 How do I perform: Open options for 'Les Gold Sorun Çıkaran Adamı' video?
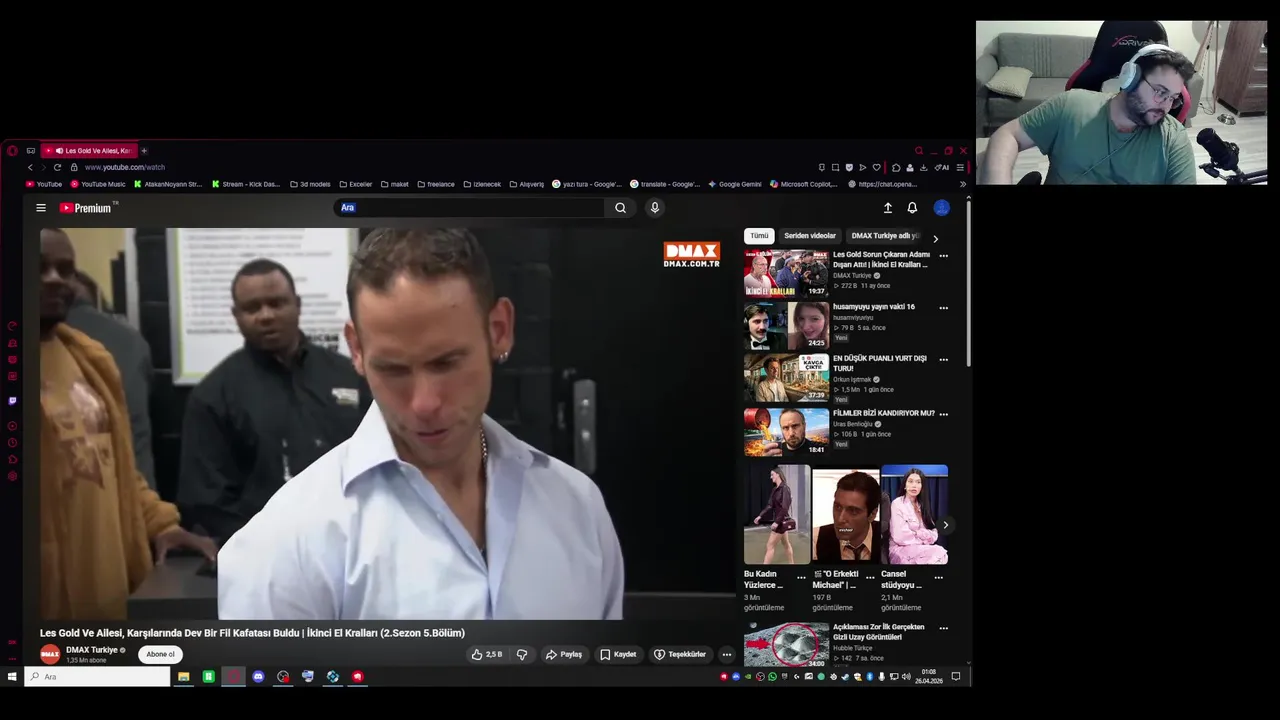tap(943, 256)
